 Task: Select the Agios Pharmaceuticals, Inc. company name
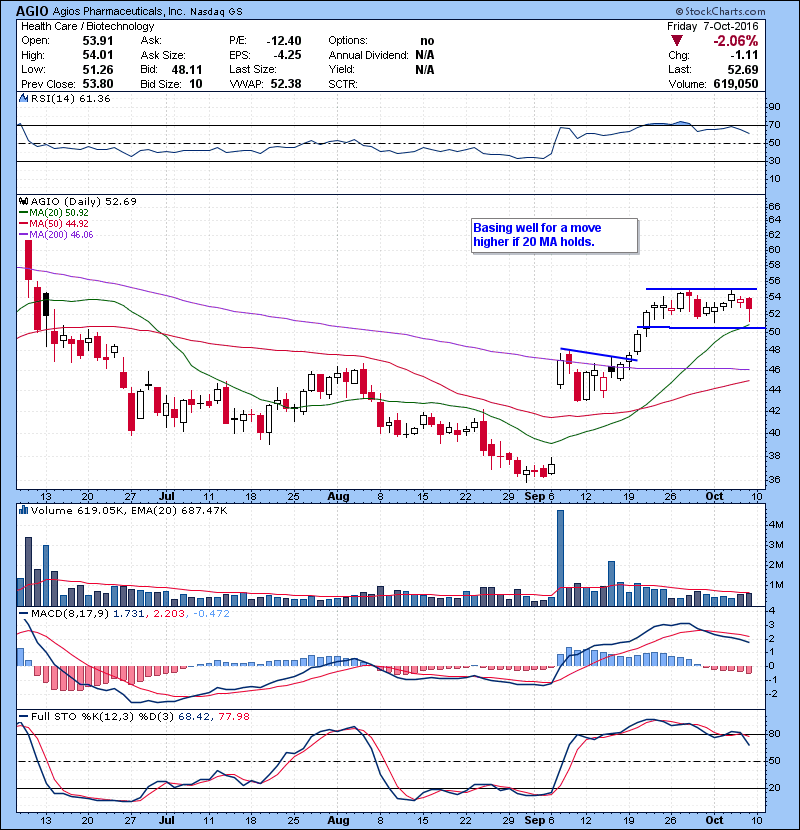pos(119,12)
